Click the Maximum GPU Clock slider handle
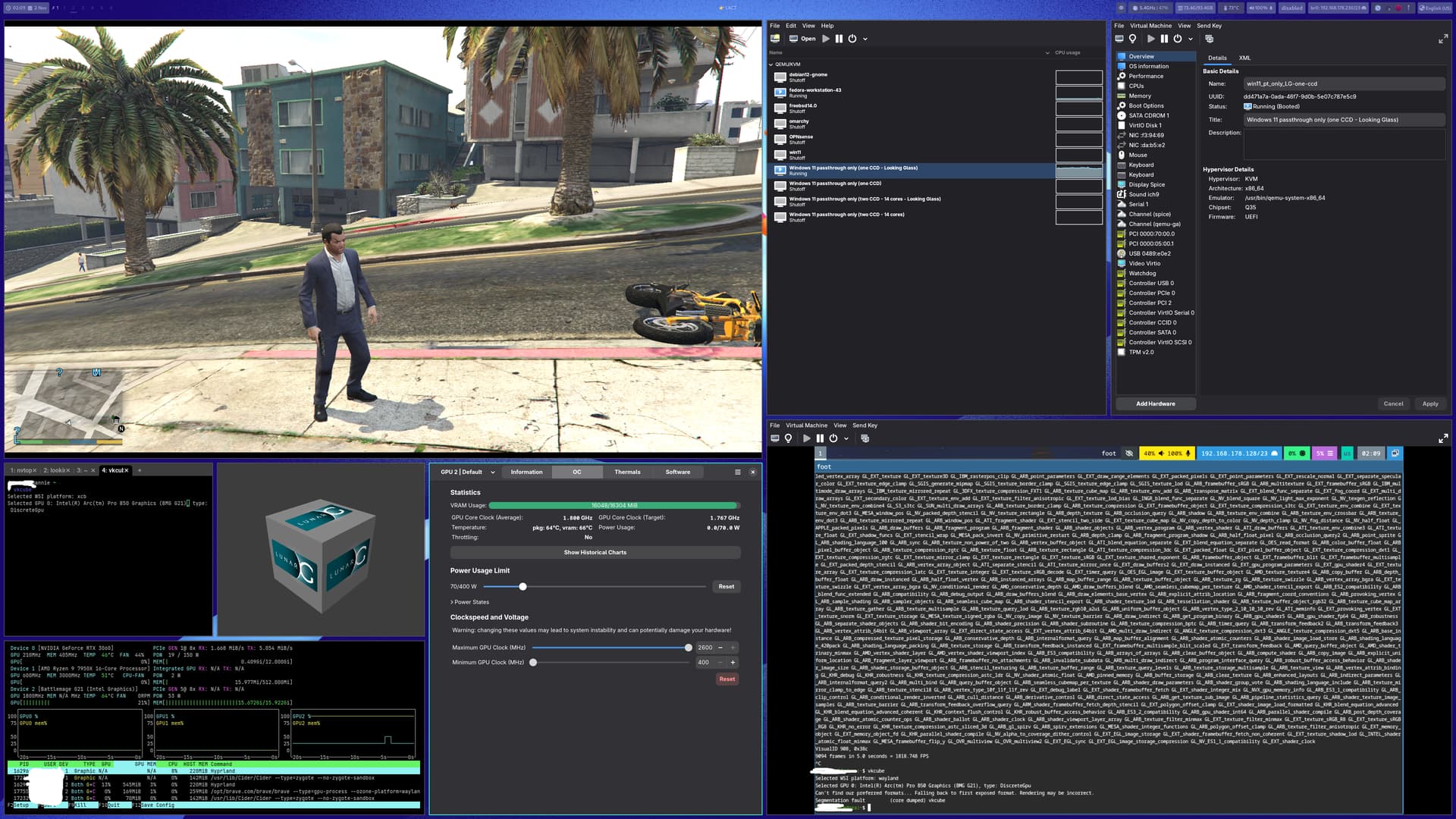Screen dimensions: 1456x819 (x=688, y=648)
